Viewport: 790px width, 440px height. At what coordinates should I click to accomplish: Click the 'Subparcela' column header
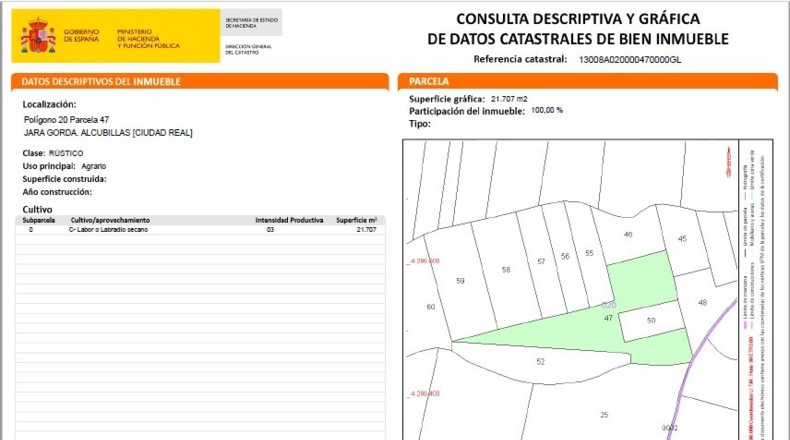[x=39, y=220]
